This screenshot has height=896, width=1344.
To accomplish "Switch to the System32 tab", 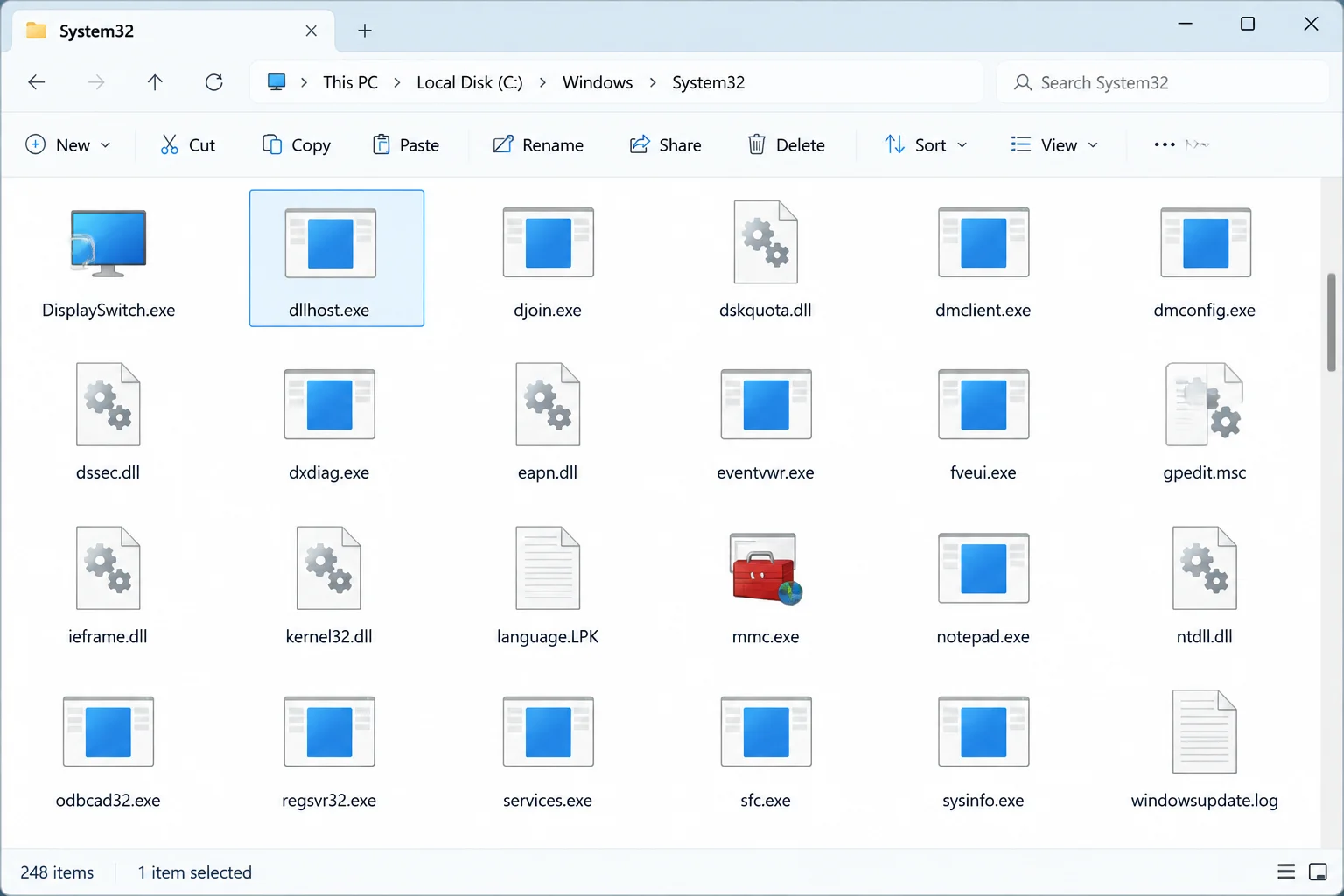I will click(173, 31).
